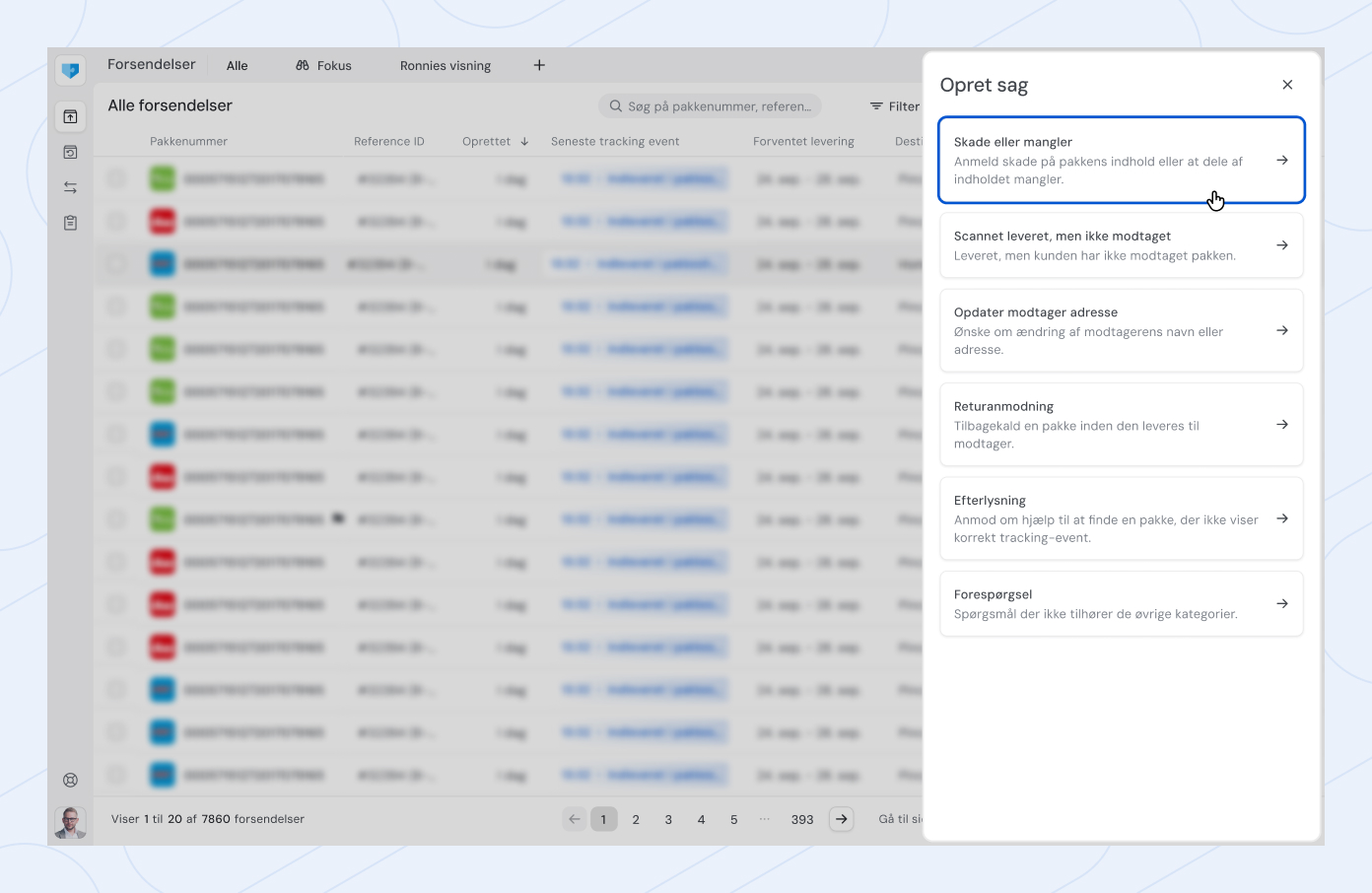Close the Opret sag panel
The width and height of the screenshot is (1372, 893).
click(x=1287, y=85)
